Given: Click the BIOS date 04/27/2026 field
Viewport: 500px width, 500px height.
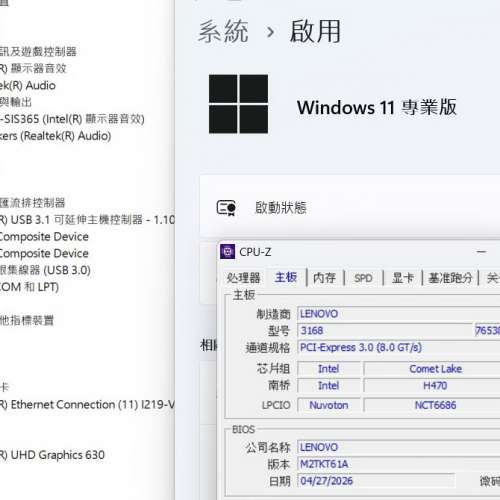Looking at the screenshot, I should [376, 481].
